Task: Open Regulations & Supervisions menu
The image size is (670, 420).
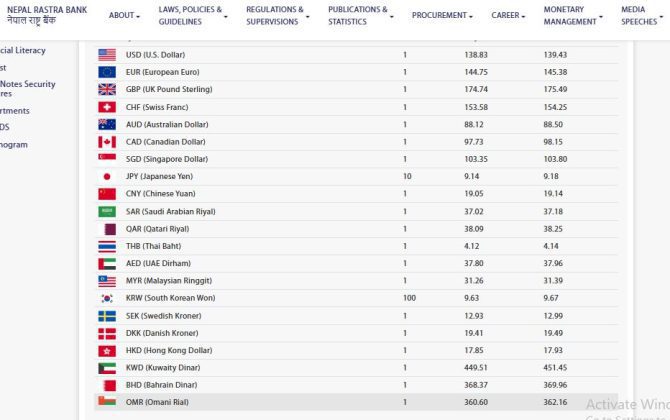Action: pos(277,16)
